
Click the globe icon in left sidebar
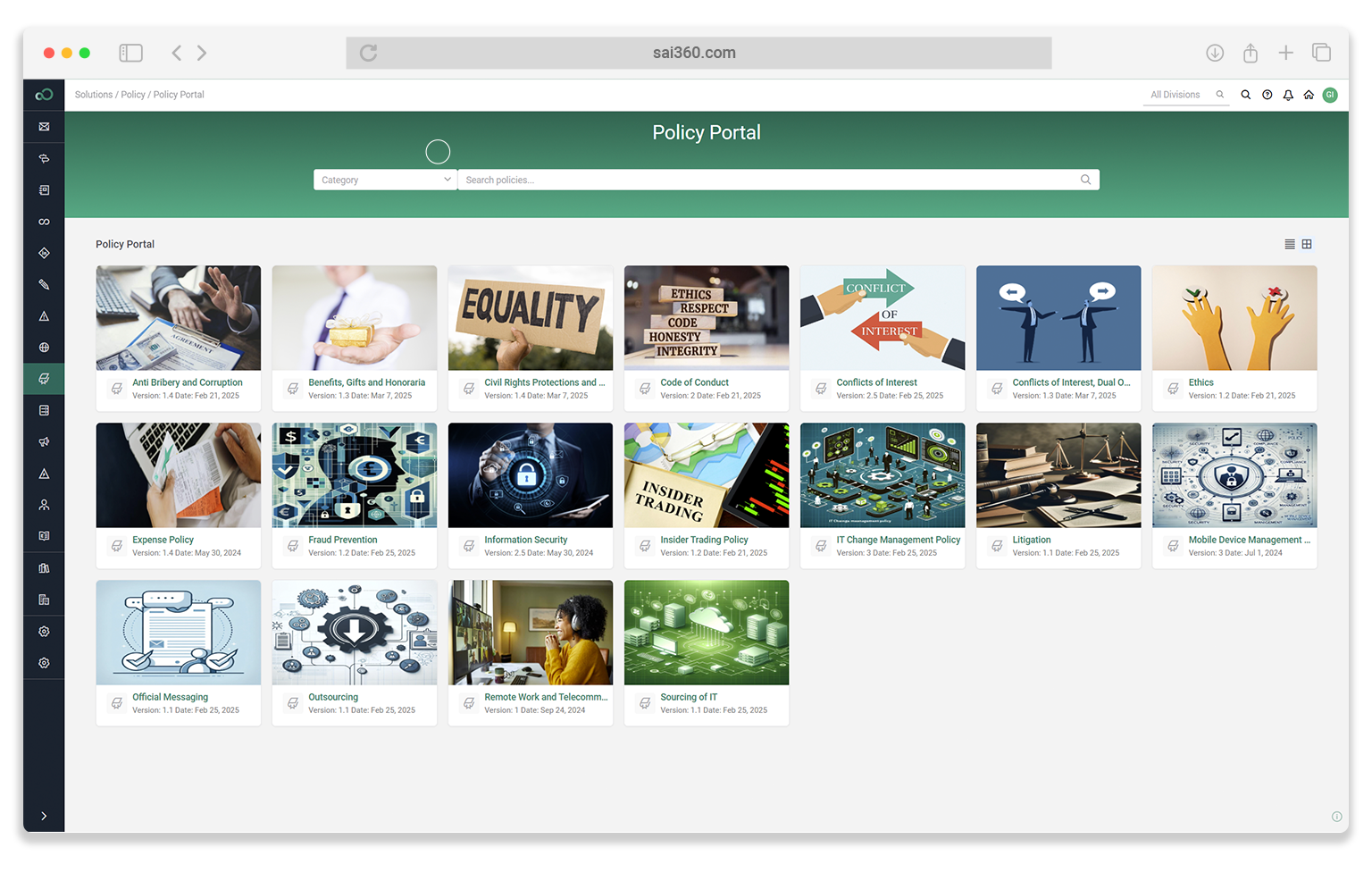click(44, 348)
